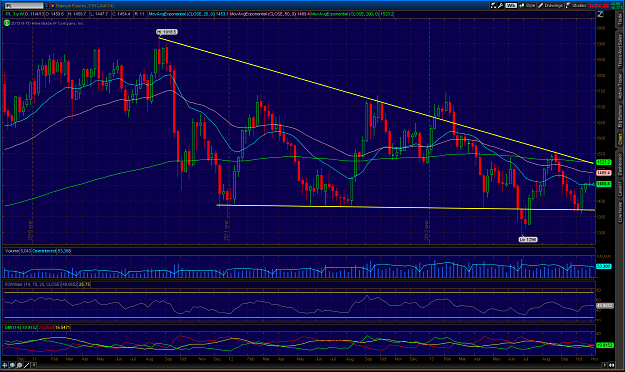The image size is (625, 372).
Task: Click the RSI value tag on axis
Action: point(604,305)
